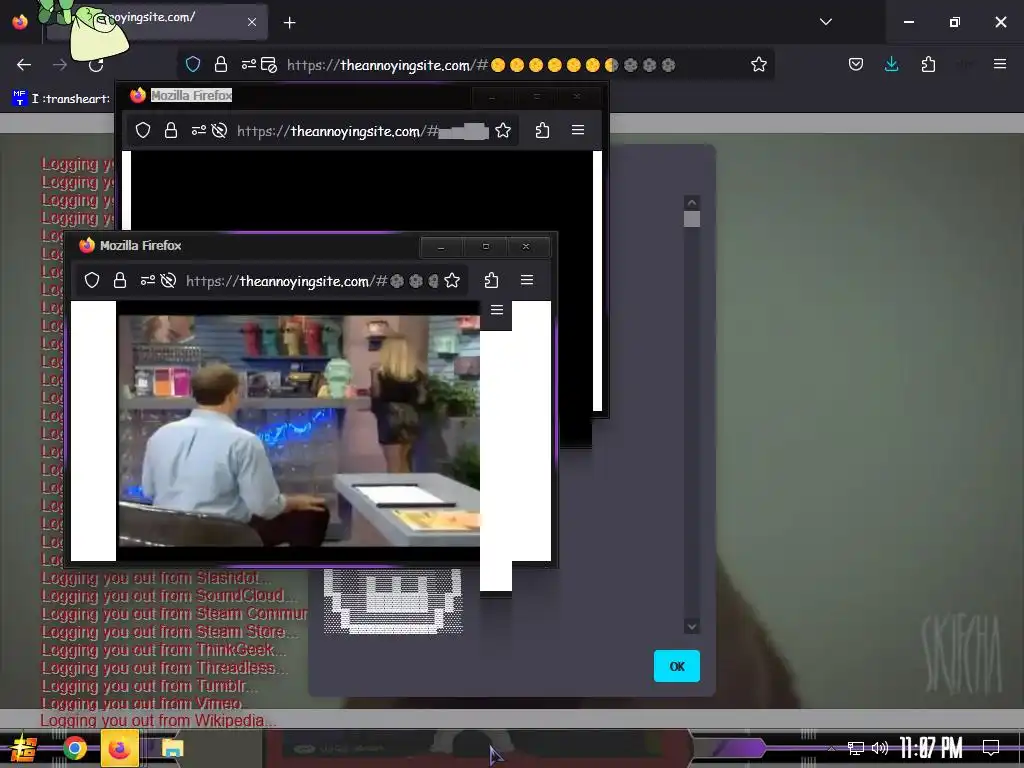Click autoplay blocked icon in front video popup
The height and width of the screenshot is (768, 1024).
point(168,280)
